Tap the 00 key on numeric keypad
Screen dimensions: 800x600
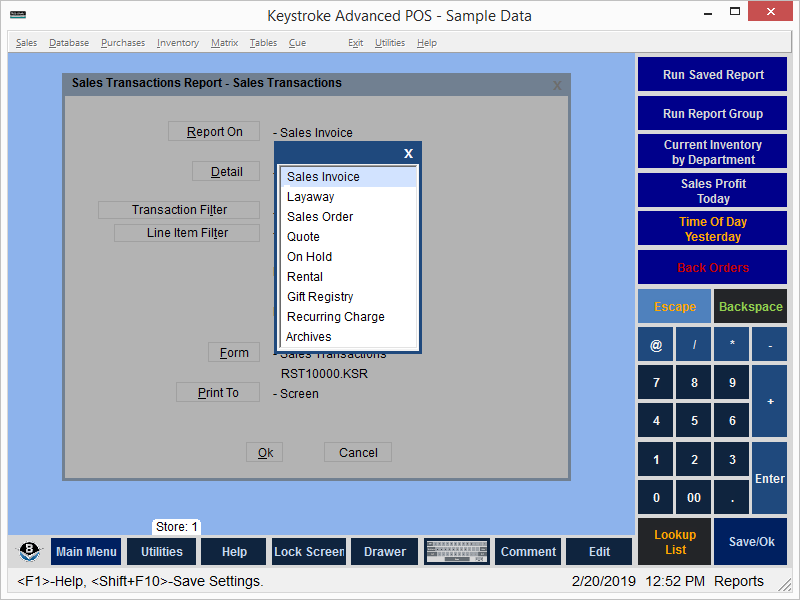pos(694,497)
